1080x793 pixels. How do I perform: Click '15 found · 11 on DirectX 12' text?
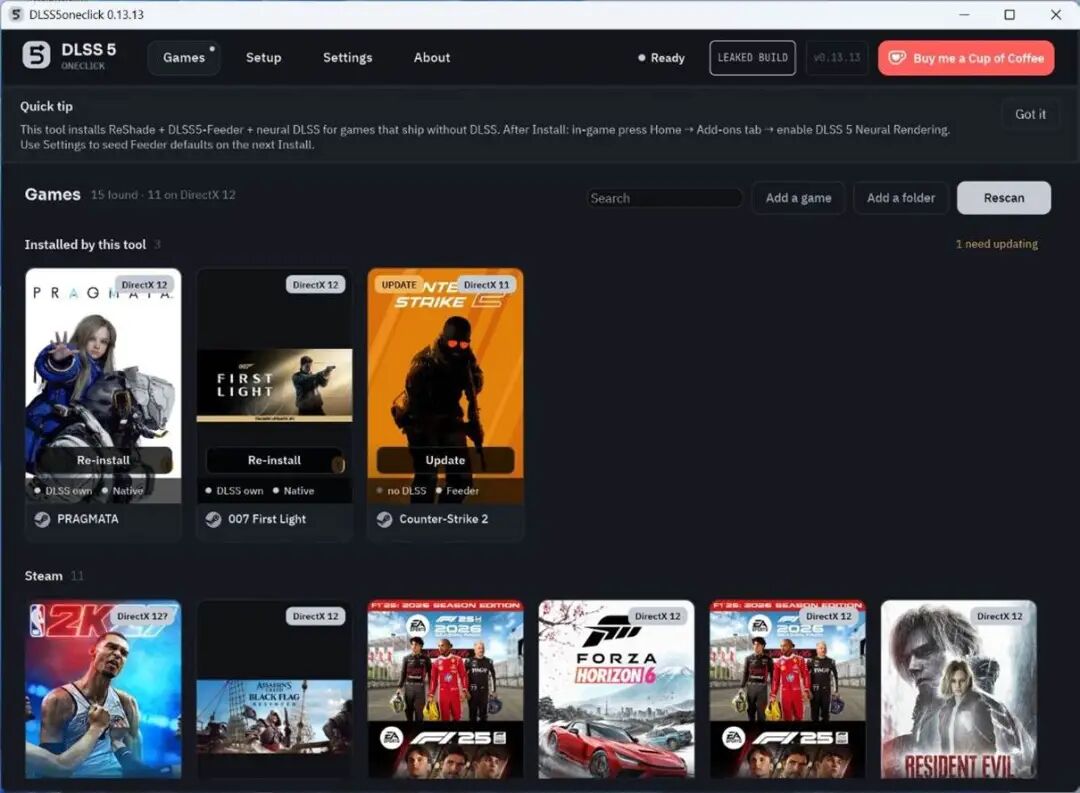click(163, 195)
